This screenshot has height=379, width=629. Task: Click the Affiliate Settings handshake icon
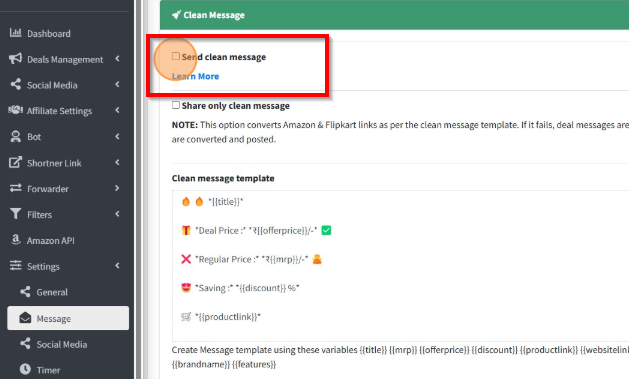click(16, 110)
